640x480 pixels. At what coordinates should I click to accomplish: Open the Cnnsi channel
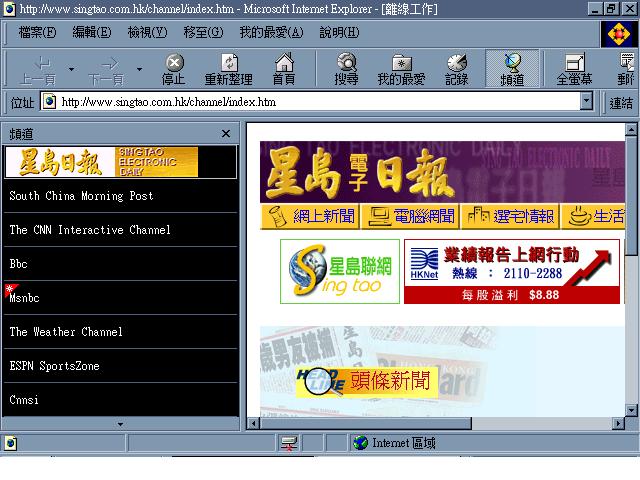tap(120, 400)
